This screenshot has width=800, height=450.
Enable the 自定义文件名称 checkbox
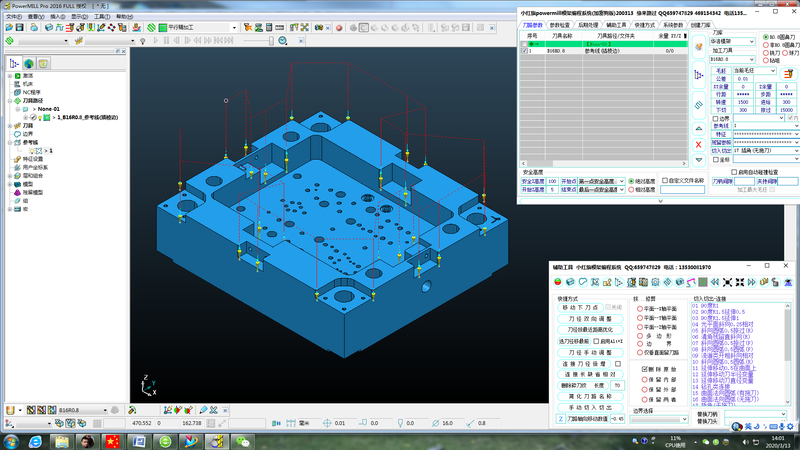(x=665, y=181)
